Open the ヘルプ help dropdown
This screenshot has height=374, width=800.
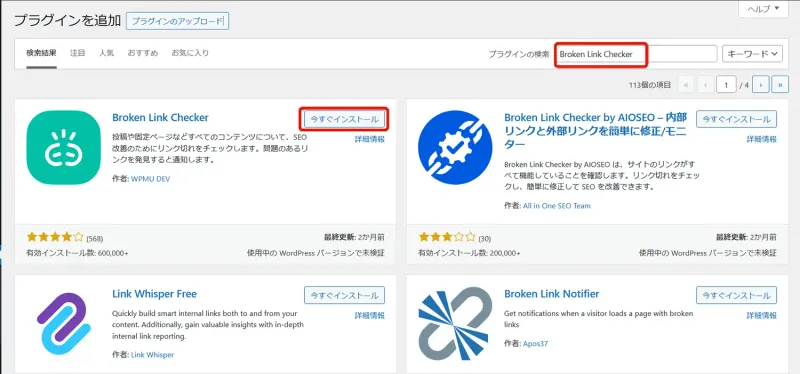pyautogui.click(x=763, y=9)
